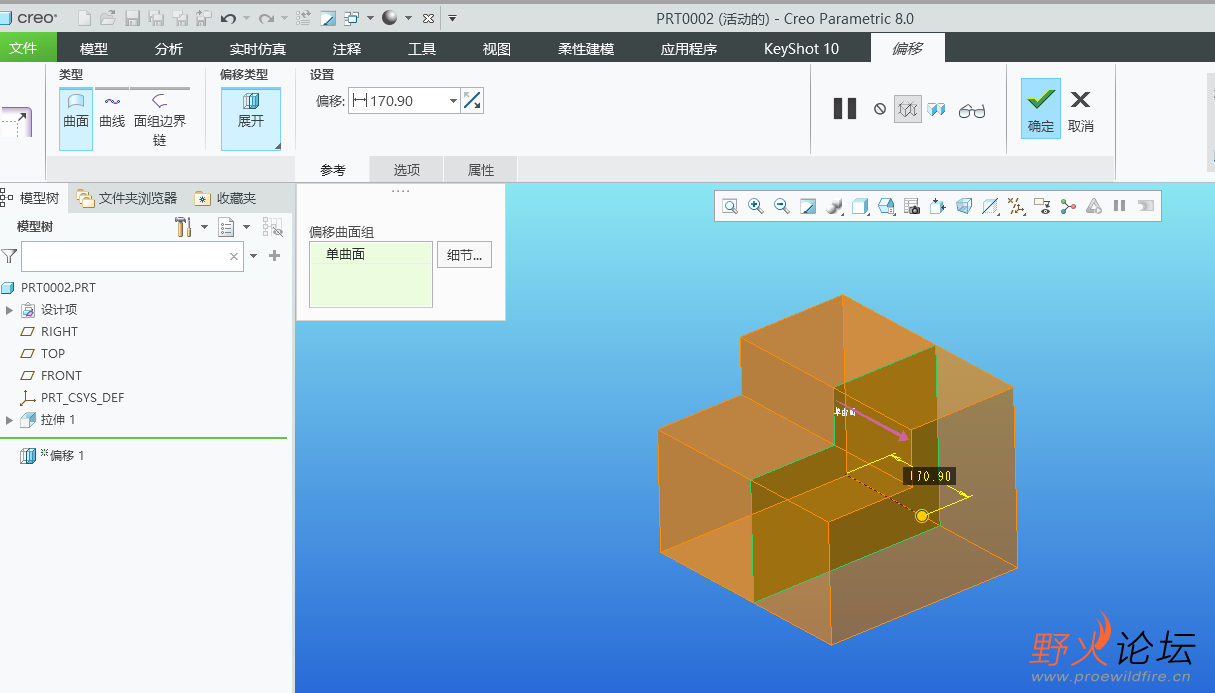Clear the model tree search with the X
This screenshot has height=693, width=1215.
(x=234, y=257)
